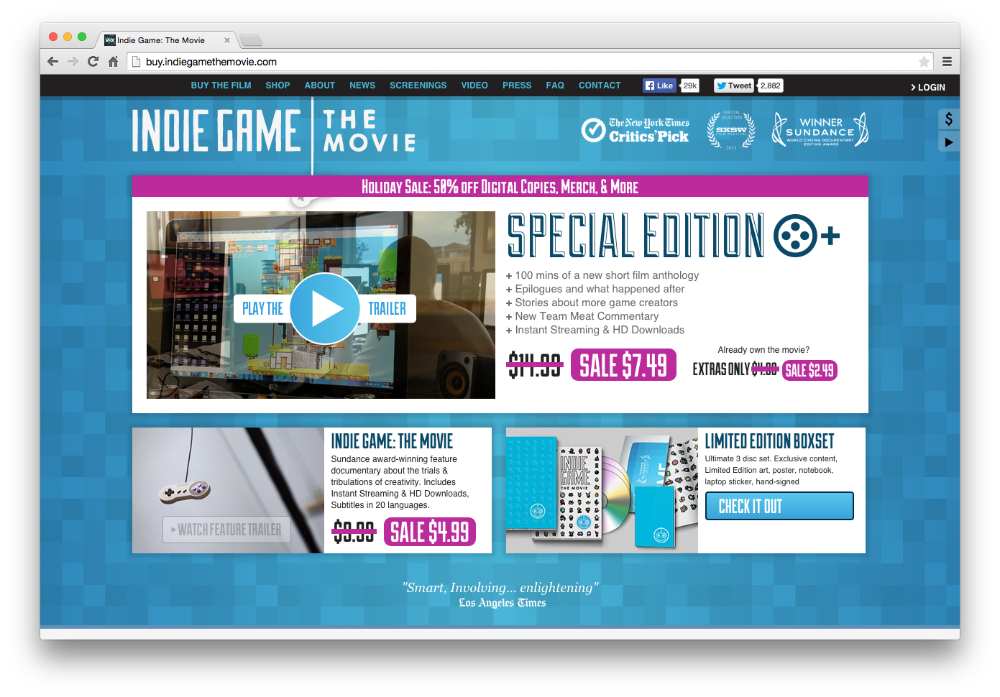Open the CONTACT page

(x=599, y=85)
